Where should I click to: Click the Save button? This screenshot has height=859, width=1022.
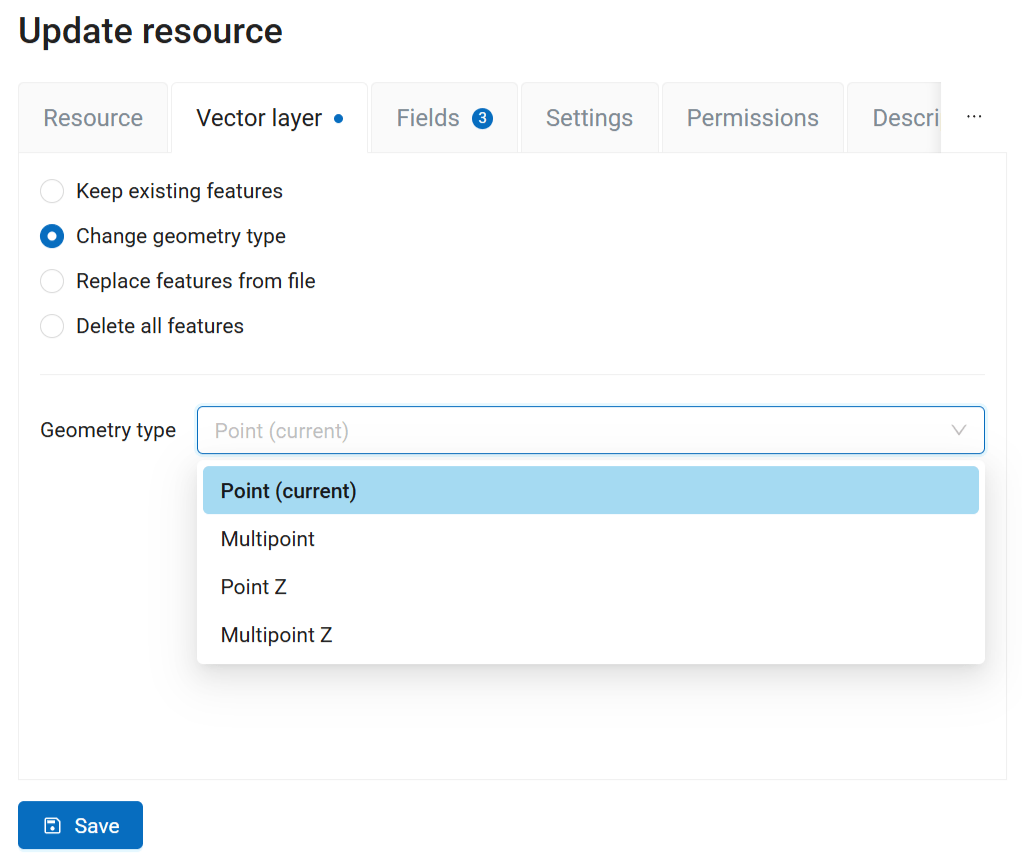80,825
